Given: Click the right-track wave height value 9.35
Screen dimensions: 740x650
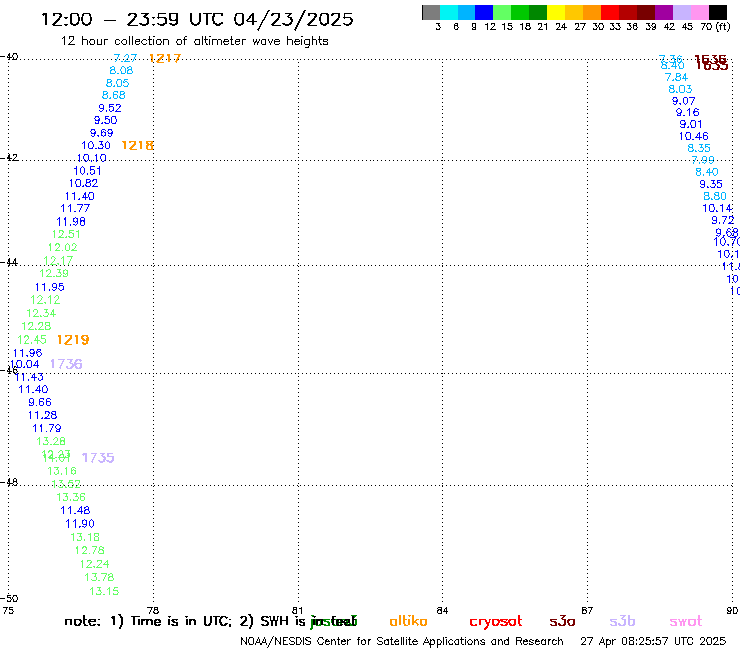Looking at the screenshot, I should click(x=711, y=185).
